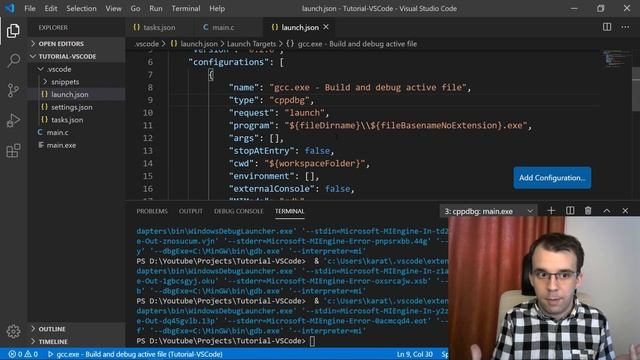640x360 pixels.
Task: Open the Source Control view
Action: (13, 90)
